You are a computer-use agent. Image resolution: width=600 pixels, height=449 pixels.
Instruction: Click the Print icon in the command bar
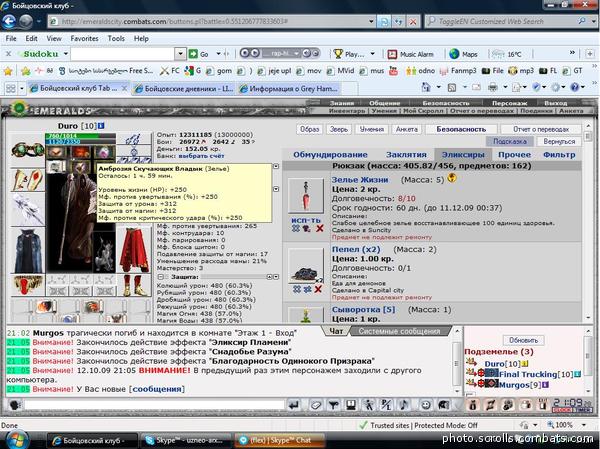point(493,88)
